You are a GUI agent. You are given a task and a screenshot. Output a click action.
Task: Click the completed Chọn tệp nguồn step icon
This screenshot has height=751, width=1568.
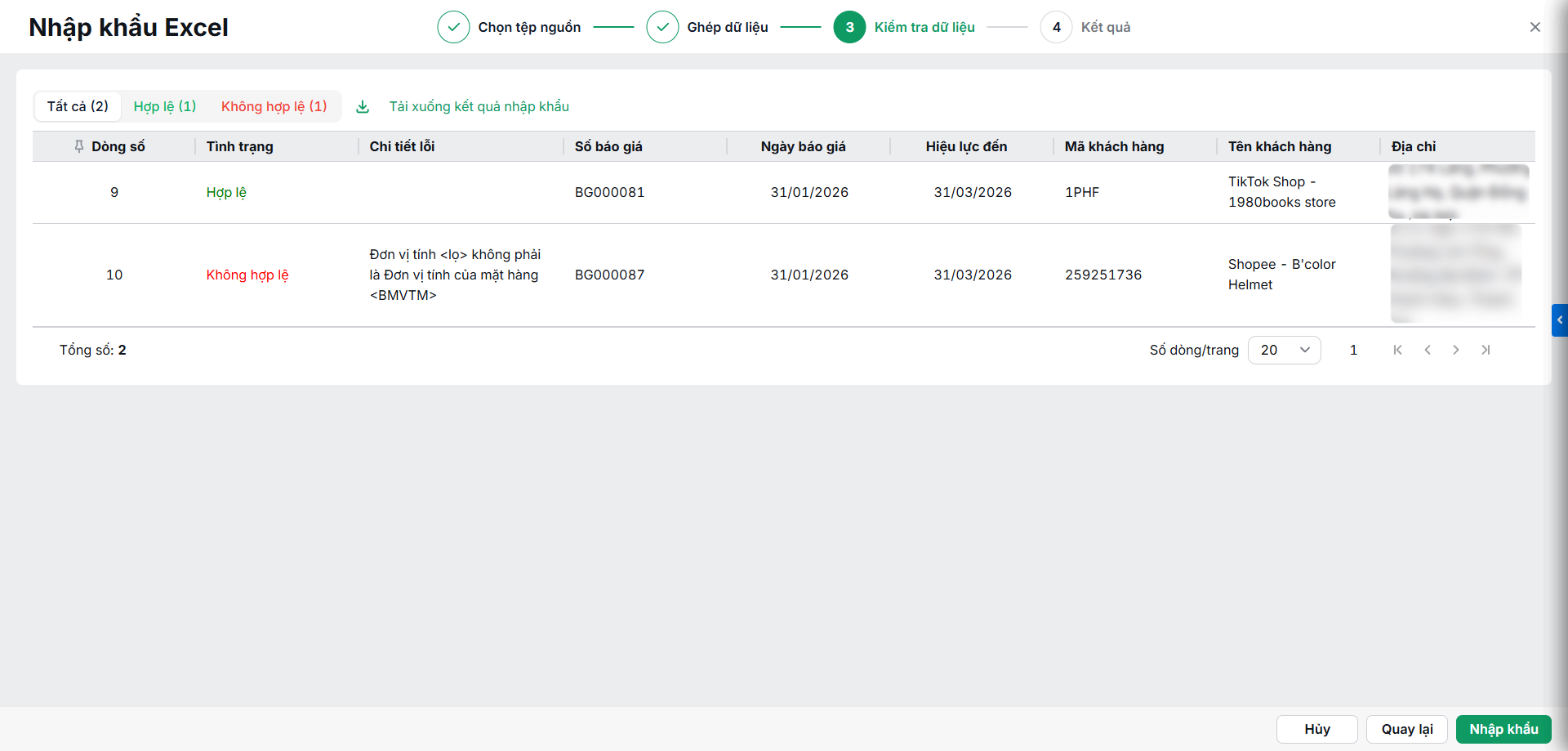pos(453,27)
